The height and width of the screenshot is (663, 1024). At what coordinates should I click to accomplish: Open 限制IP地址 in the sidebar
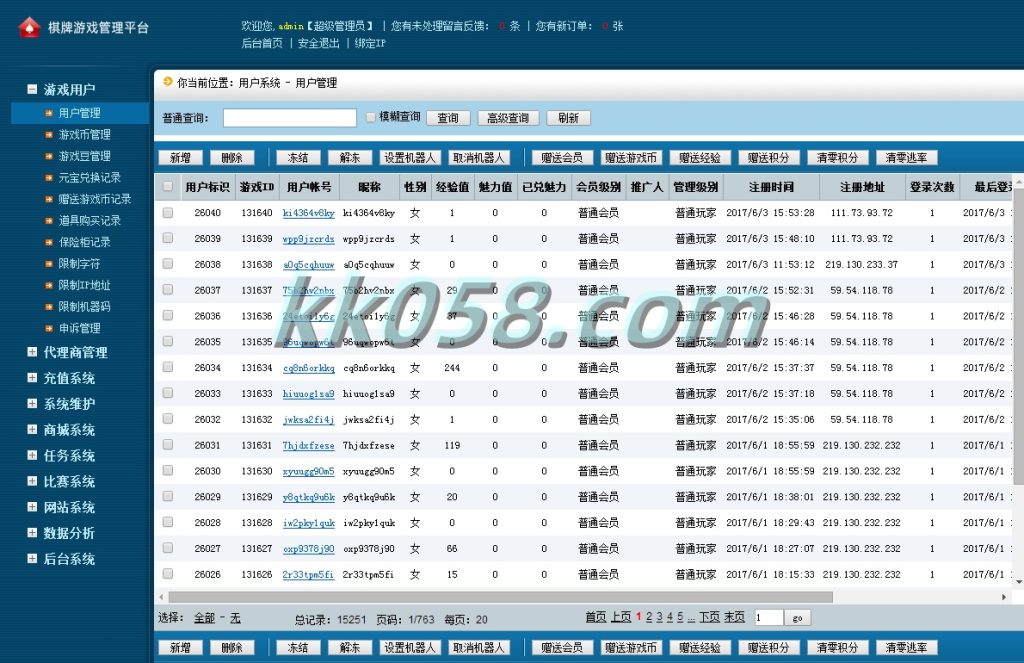pos(84,285)
